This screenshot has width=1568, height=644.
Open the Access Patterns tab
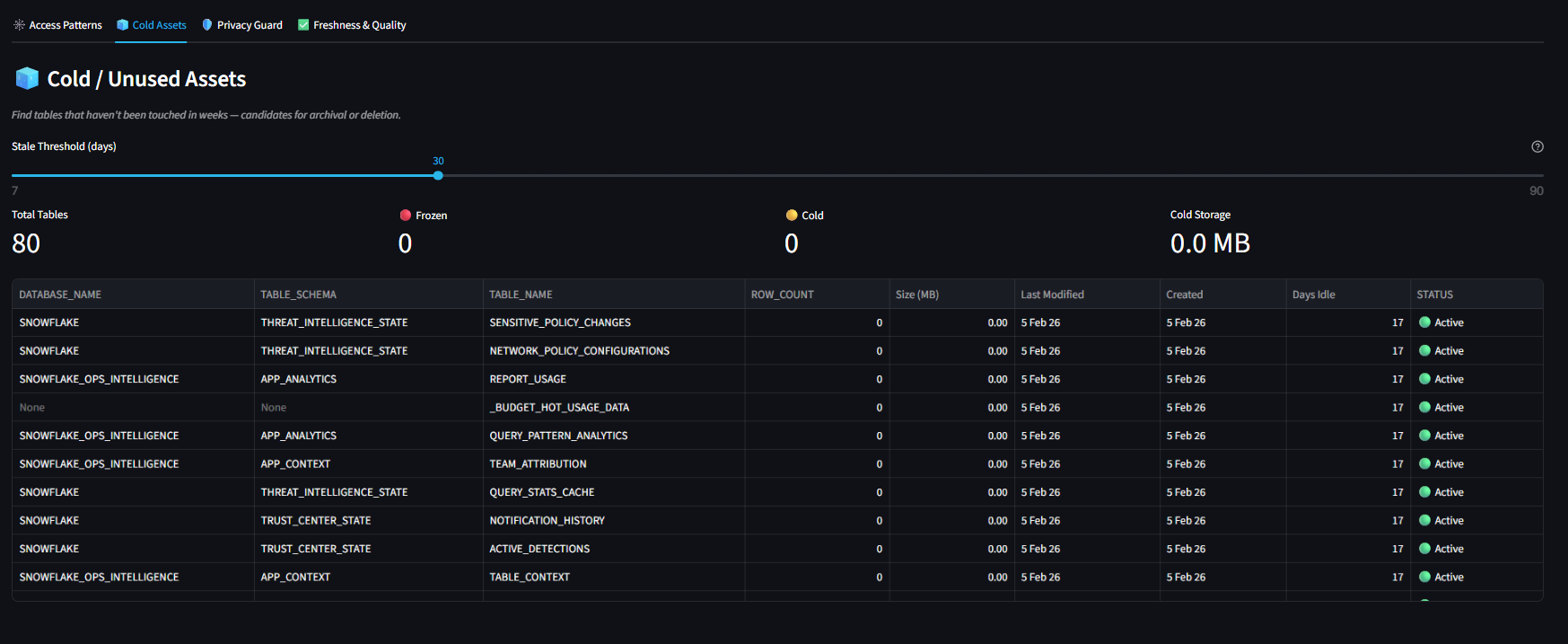(x=65, y=25)
